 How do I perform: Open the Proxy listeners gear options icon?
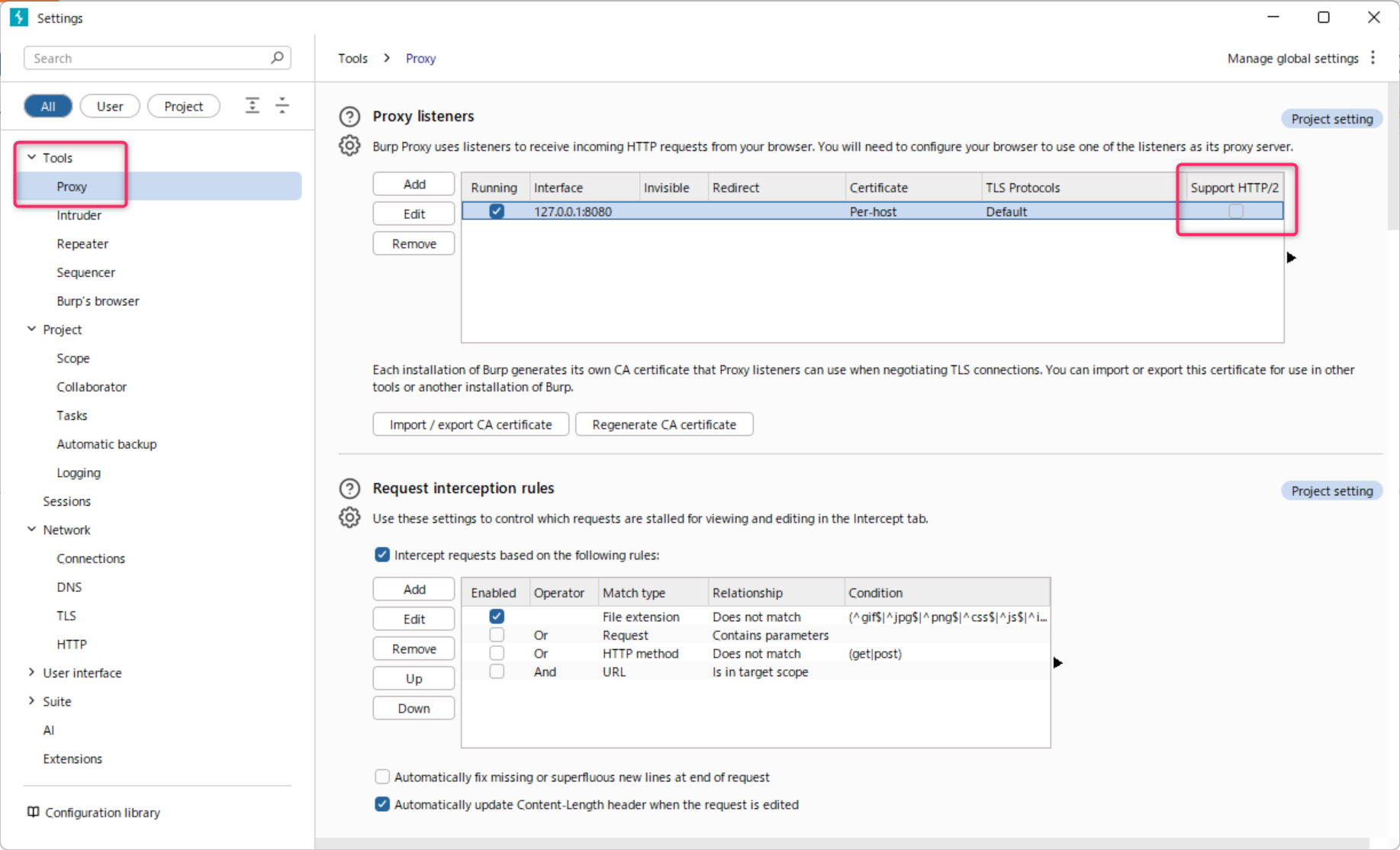pyautogui.click(x=349, y=146)
